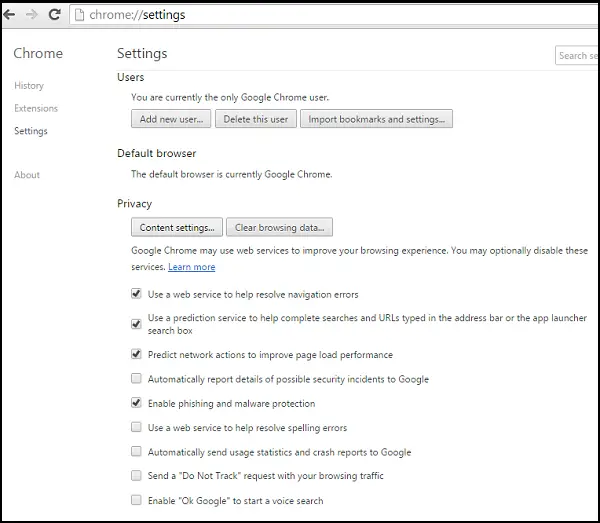Enable automatic security incident reporting to Google
Screen dimensions: 600x523
pyautogui.click(x=136, y=378)
